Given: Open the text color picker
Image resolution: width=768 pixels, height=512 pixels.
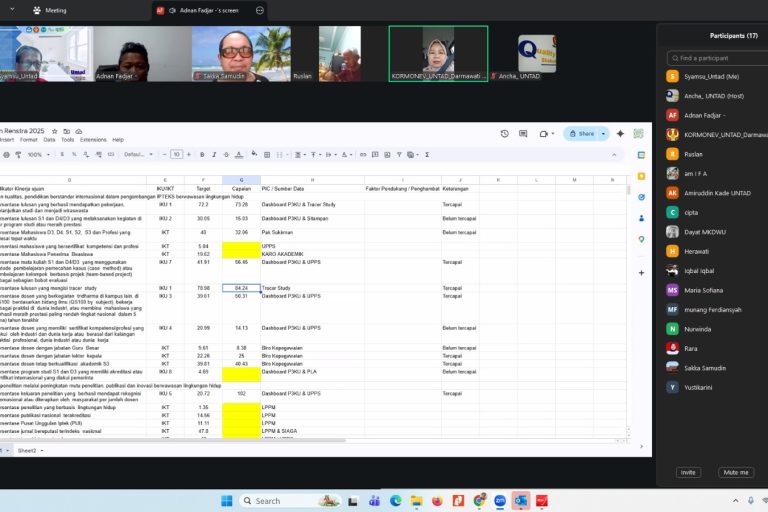Looking at the screenshot, I should click(x=239, y=155).
